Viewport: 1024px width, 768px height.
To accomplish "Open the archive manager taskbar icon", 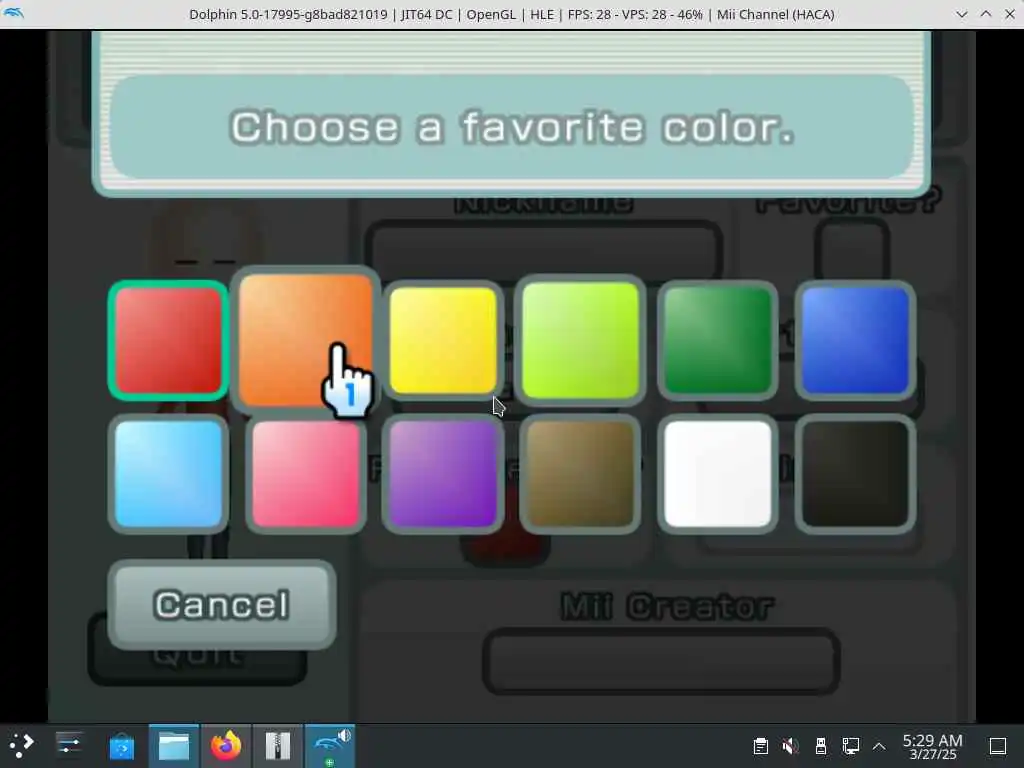I will [x=278, y=746].
